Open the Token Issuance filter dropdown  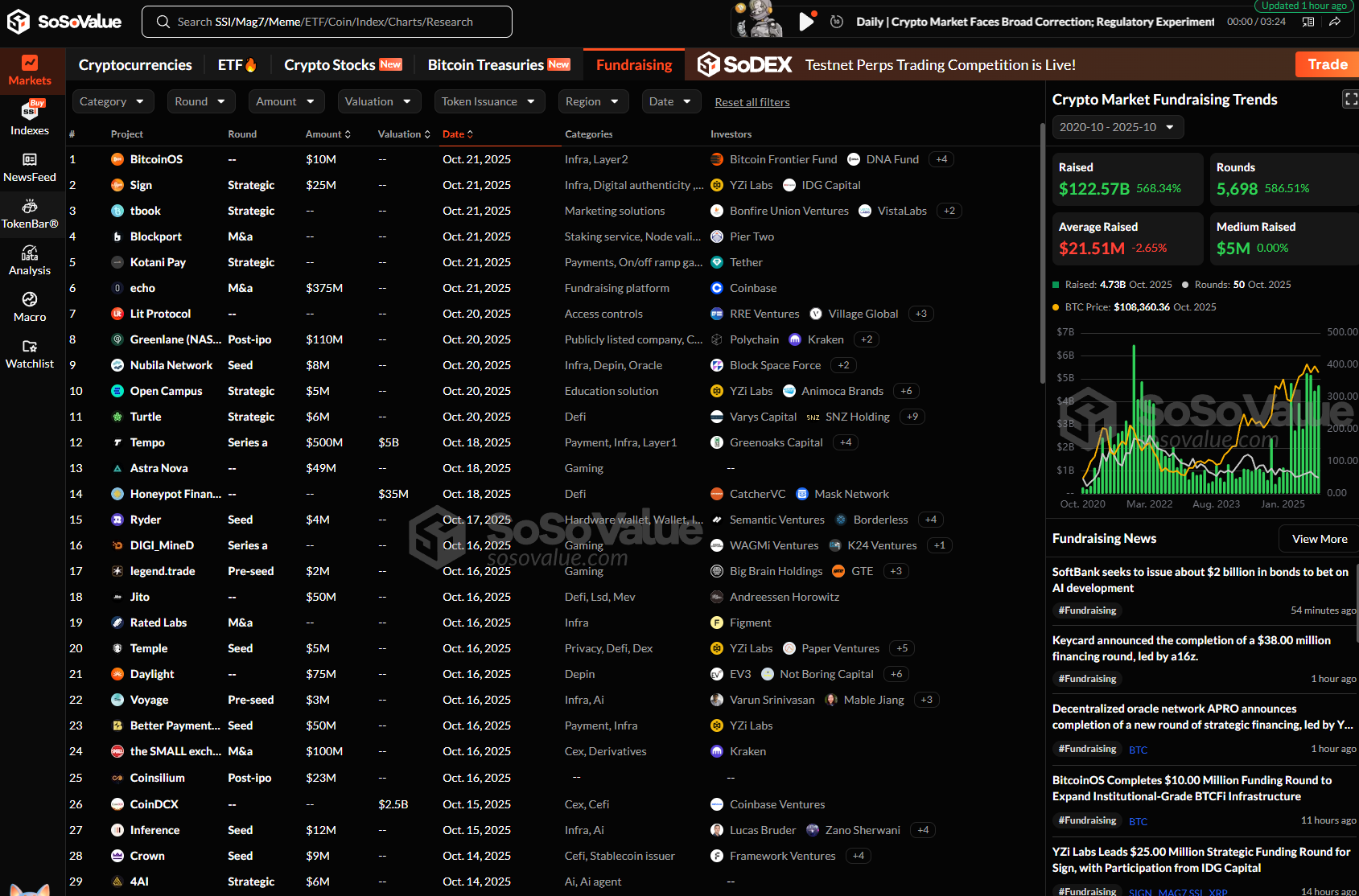pos(488,101)
